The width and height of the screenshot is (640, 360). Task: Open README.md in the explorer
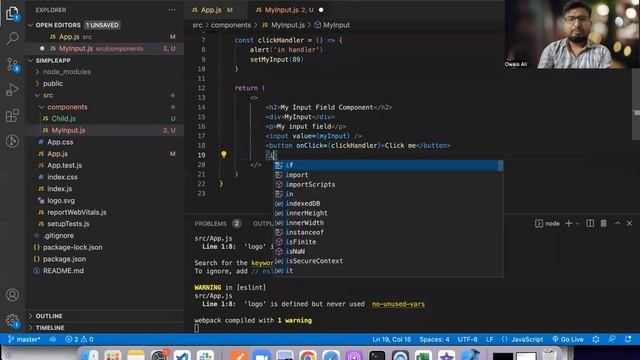point(63,271)
